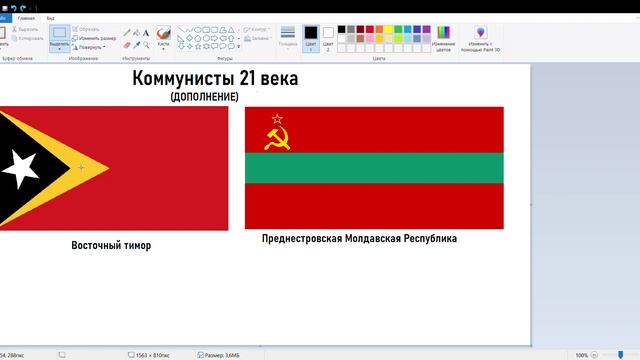Choose the pink rose palette swatch

[370, 38]
